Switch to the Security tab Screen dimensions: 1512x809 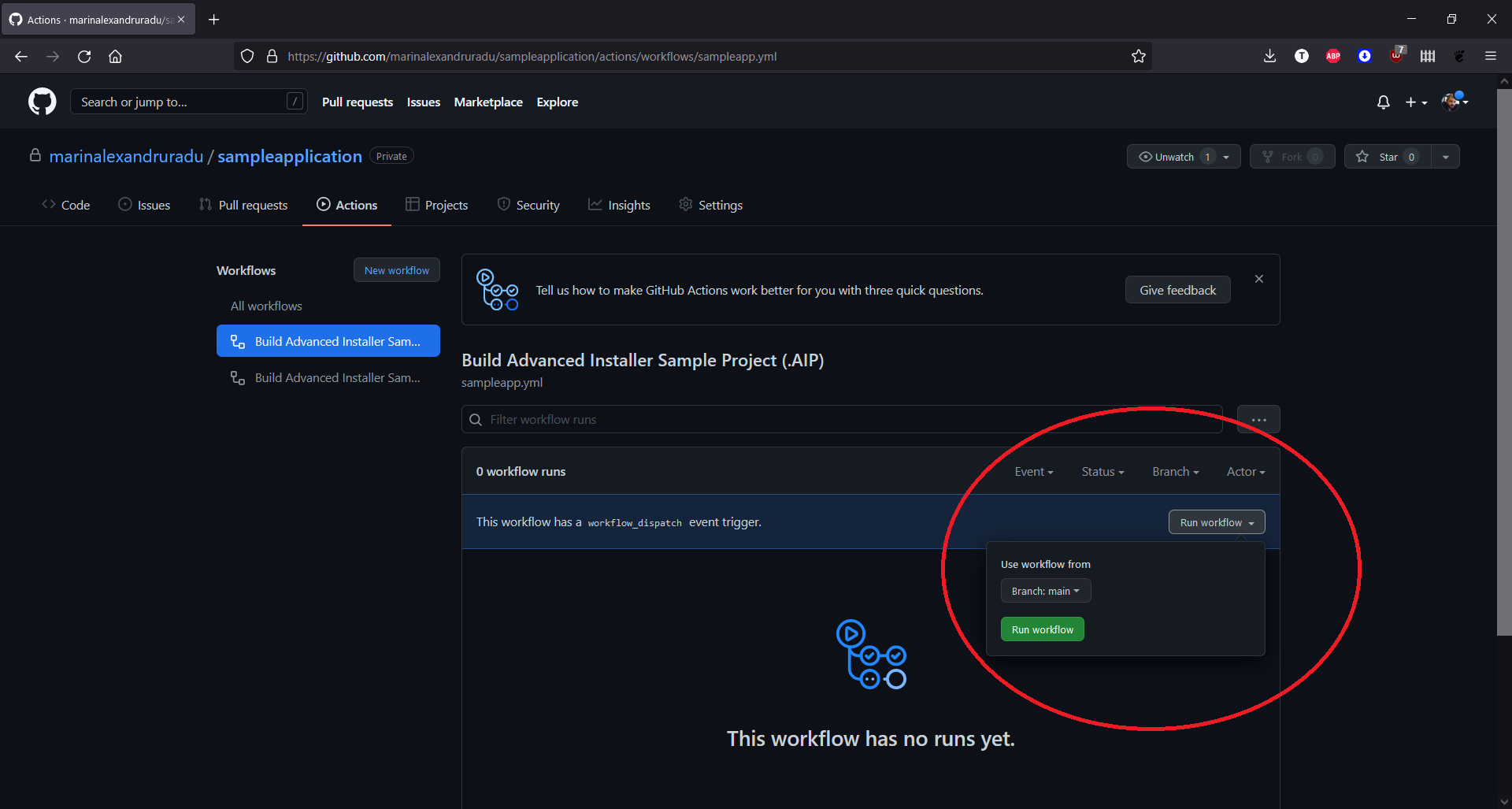528,205
